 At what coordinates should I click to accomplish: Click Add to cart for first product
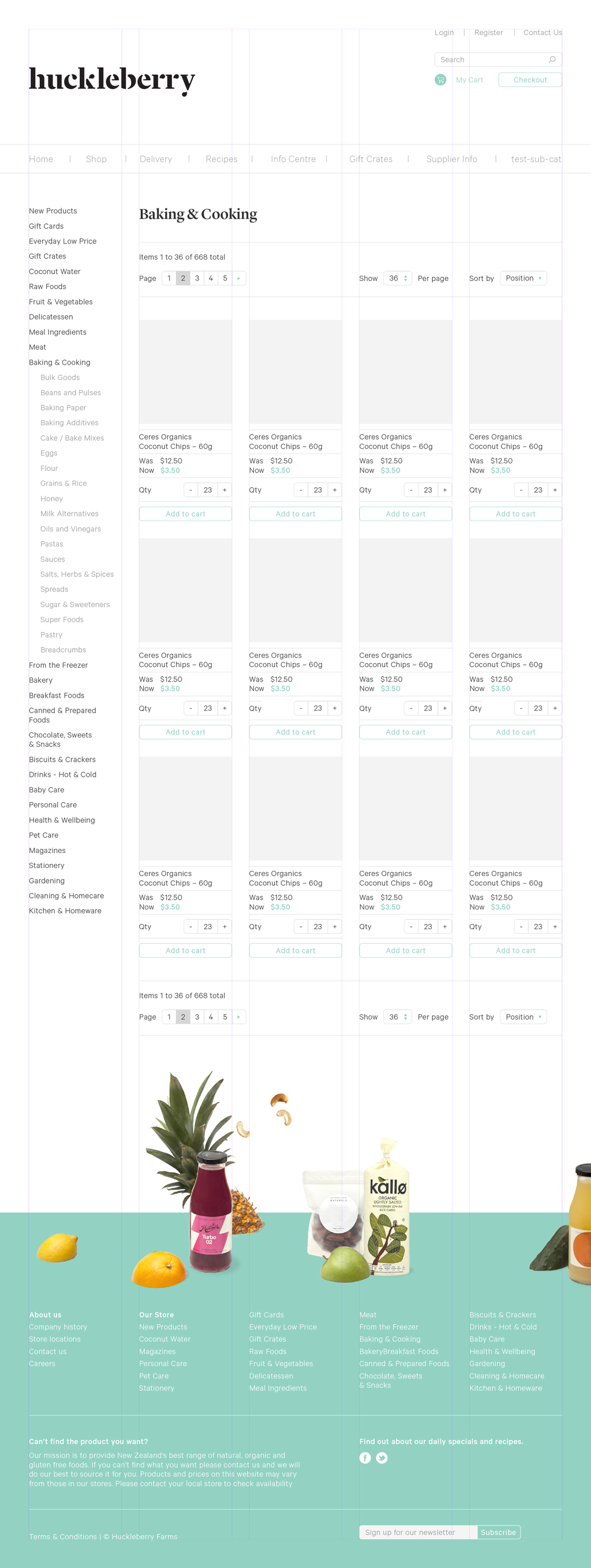[x=185, y=514]
